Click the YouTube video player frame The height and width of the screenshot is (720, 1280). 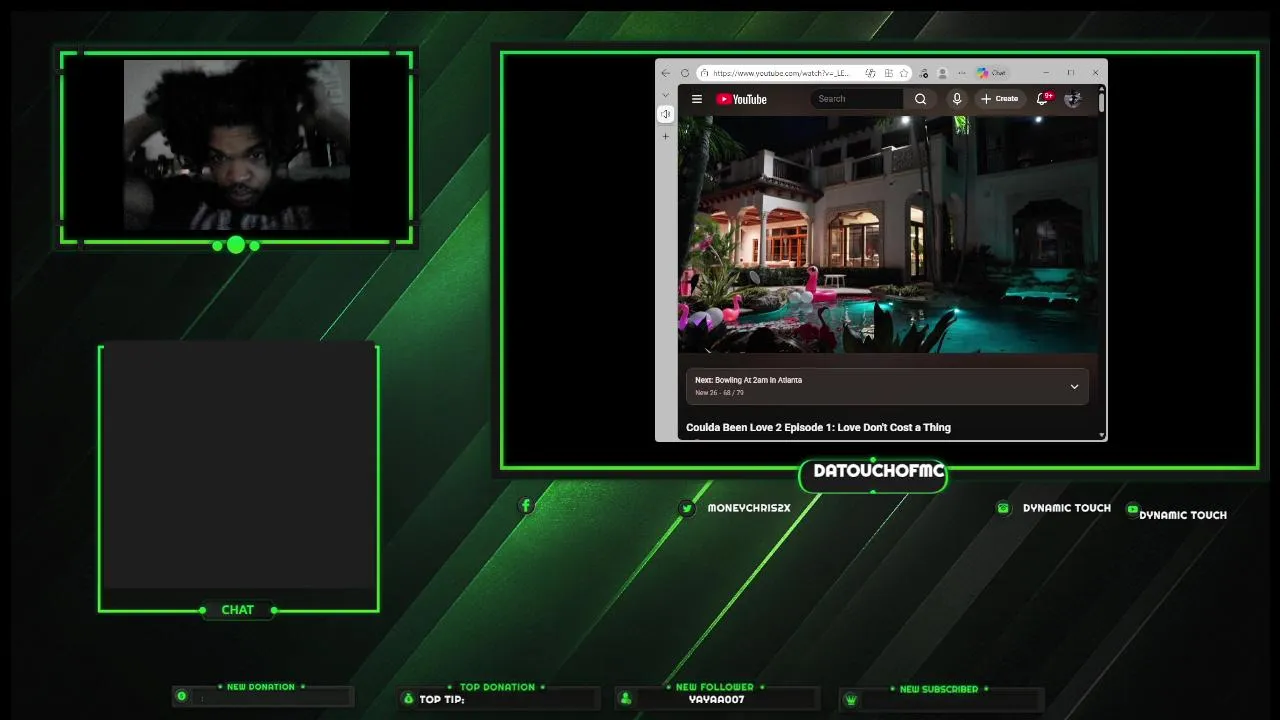point(888,234)
